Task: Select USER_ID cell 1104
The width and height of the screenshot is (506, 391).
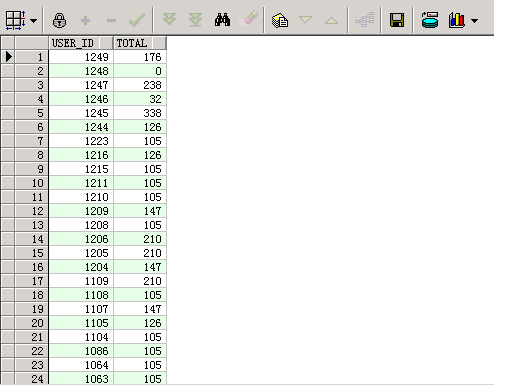Action: click(x=81, y=337)
